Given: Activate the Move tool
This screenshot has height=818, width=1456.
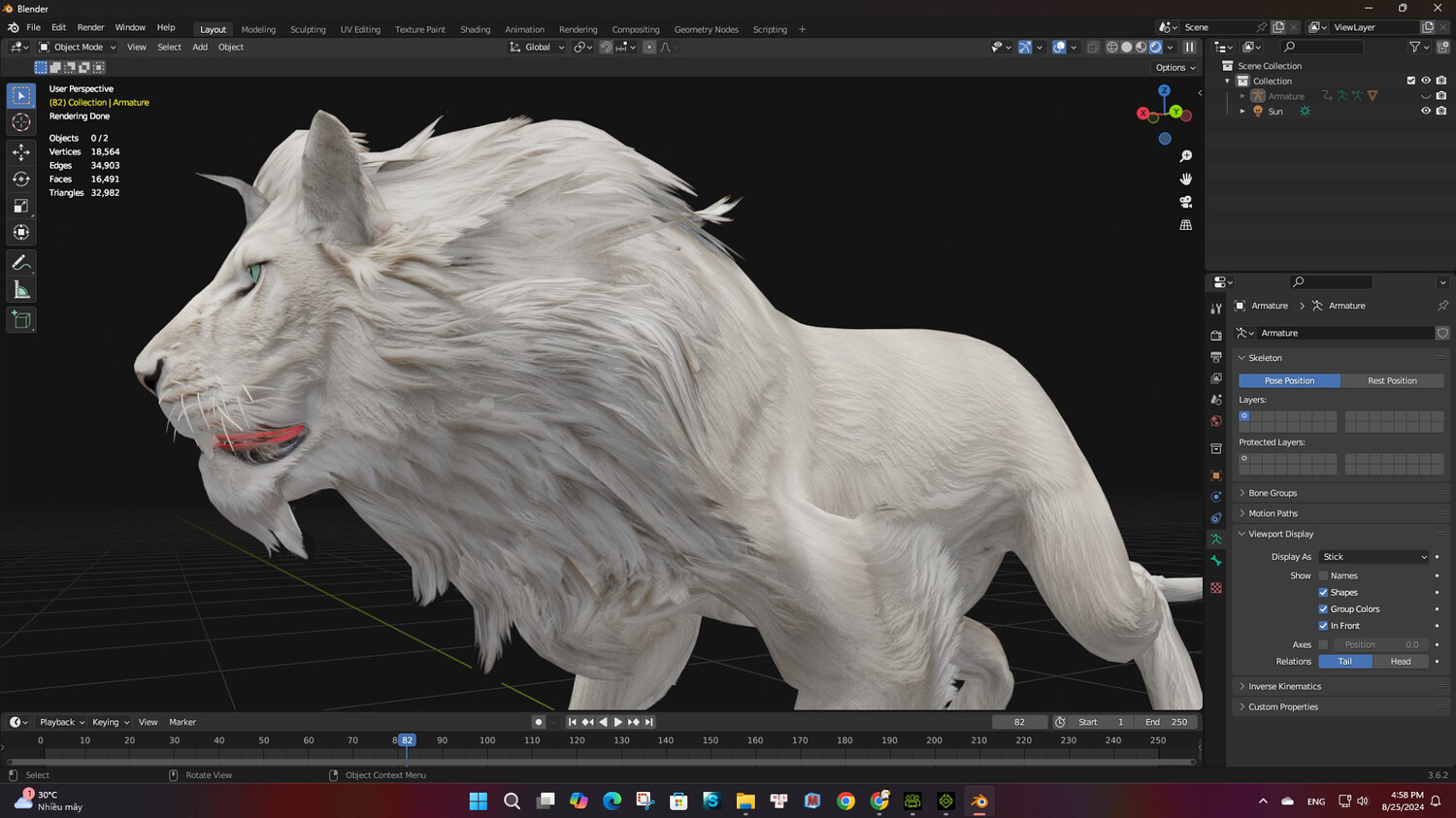Looking at the screenshot, I should (x=21, y=152).
